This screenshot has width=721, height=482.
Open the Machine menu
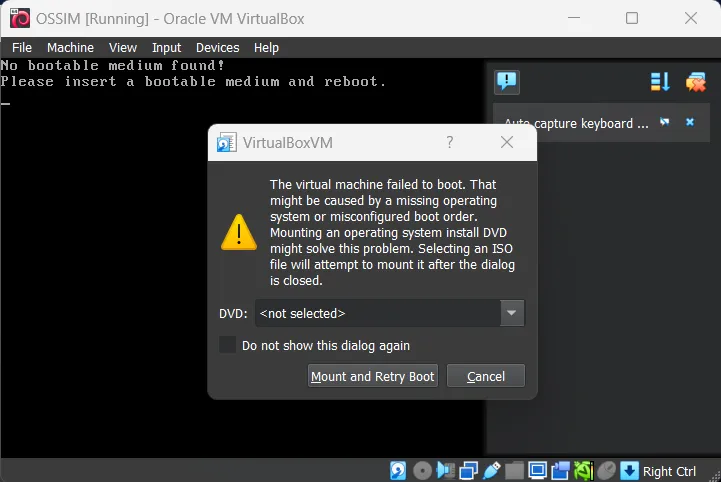pyautogui.click(x=70, y=47)
